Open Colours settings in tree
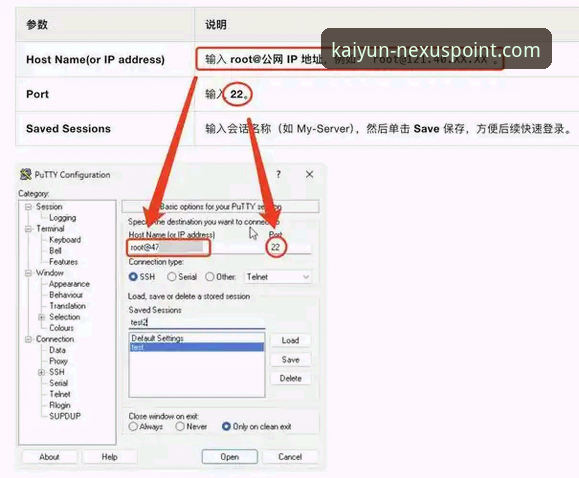Screen dimensions: 579x478 [61, 328]
